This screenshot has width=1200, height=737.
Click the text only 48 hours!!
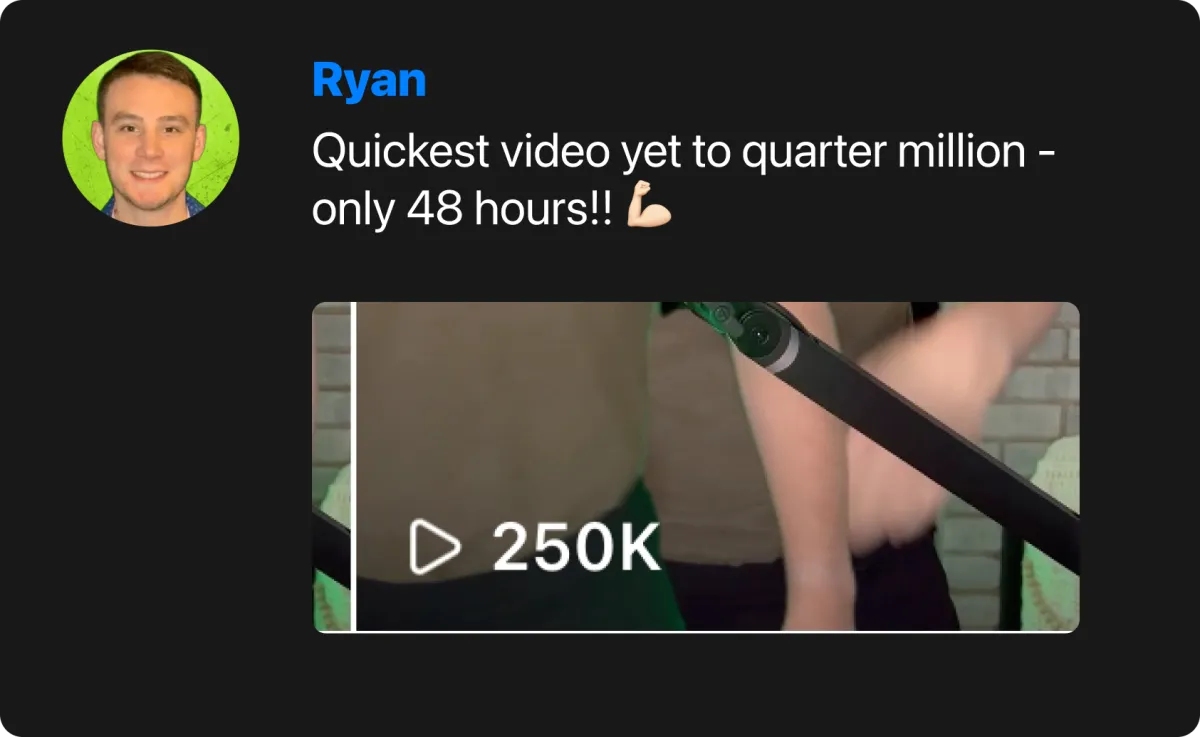[462, 209]
